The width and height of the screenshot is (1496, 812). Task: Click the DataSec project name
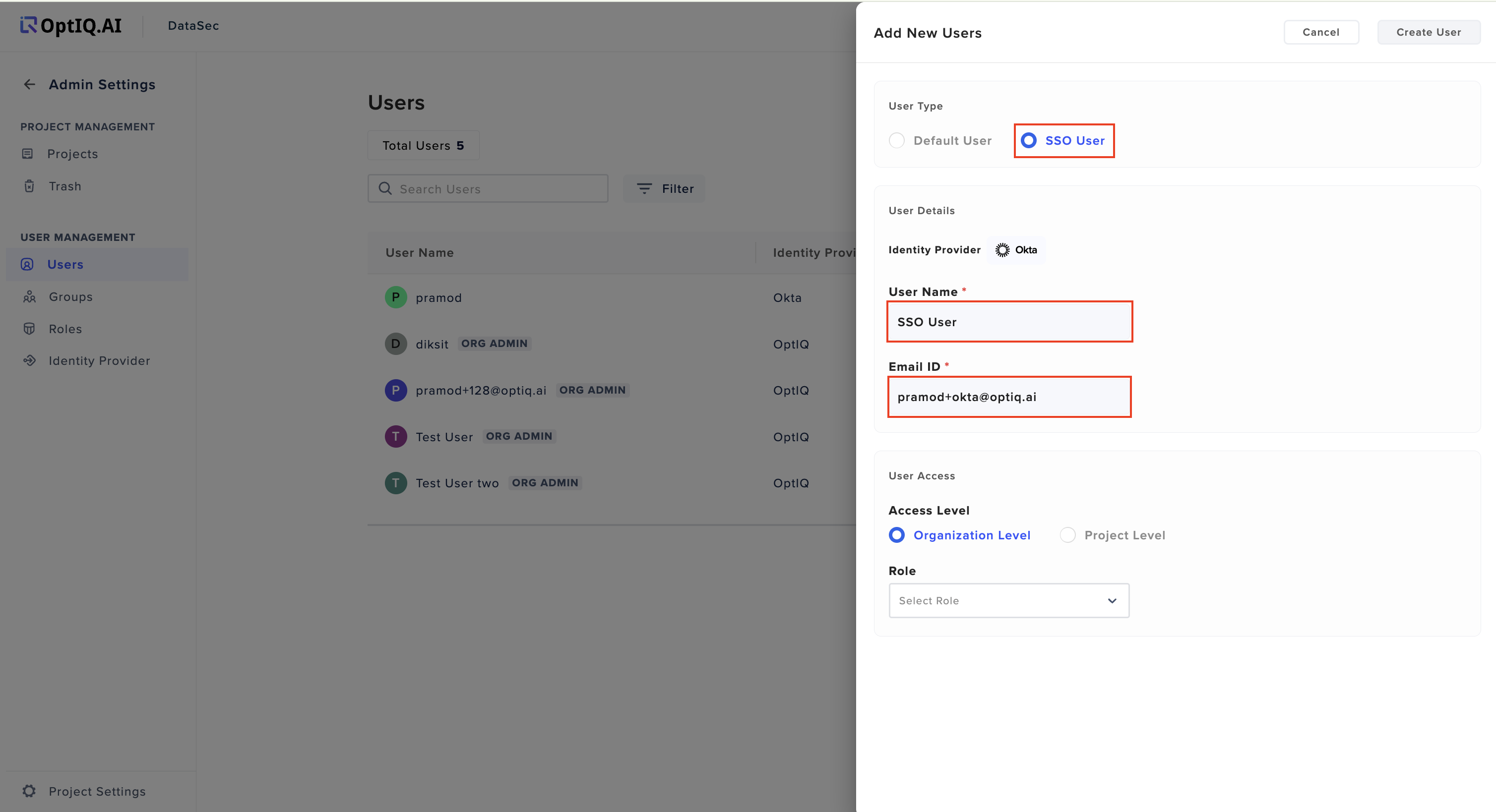pyautogui.click(x=193, y=26)
